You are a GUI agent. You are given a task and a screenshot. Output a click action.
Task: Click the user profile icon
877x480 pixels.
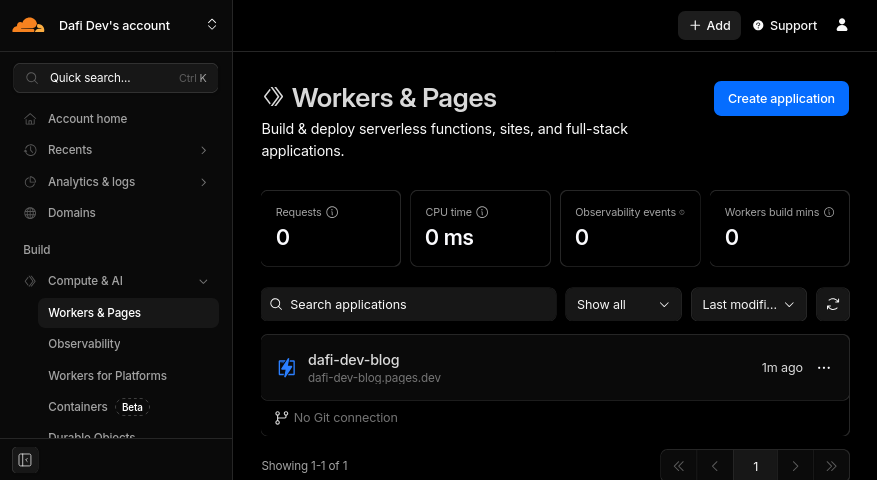point(842,25)
